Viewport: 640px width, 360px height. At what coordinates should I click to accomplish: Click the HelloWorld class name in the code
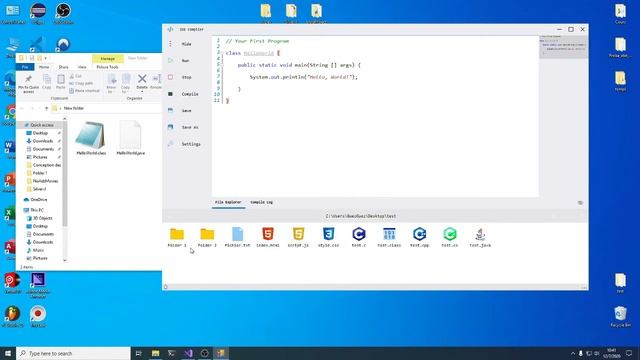(259, 53)
